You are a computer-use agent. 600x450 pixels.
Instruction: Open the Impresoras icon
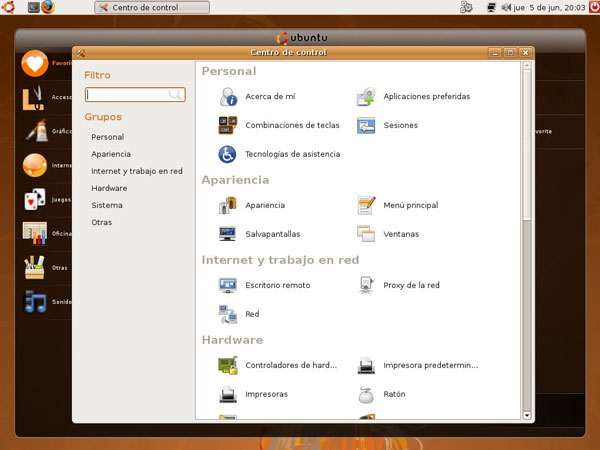click(228, 394)
